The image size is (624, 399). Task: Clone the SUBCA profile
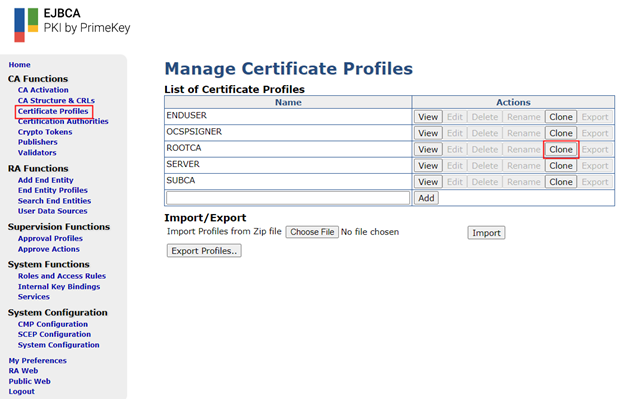pos(561,182)
